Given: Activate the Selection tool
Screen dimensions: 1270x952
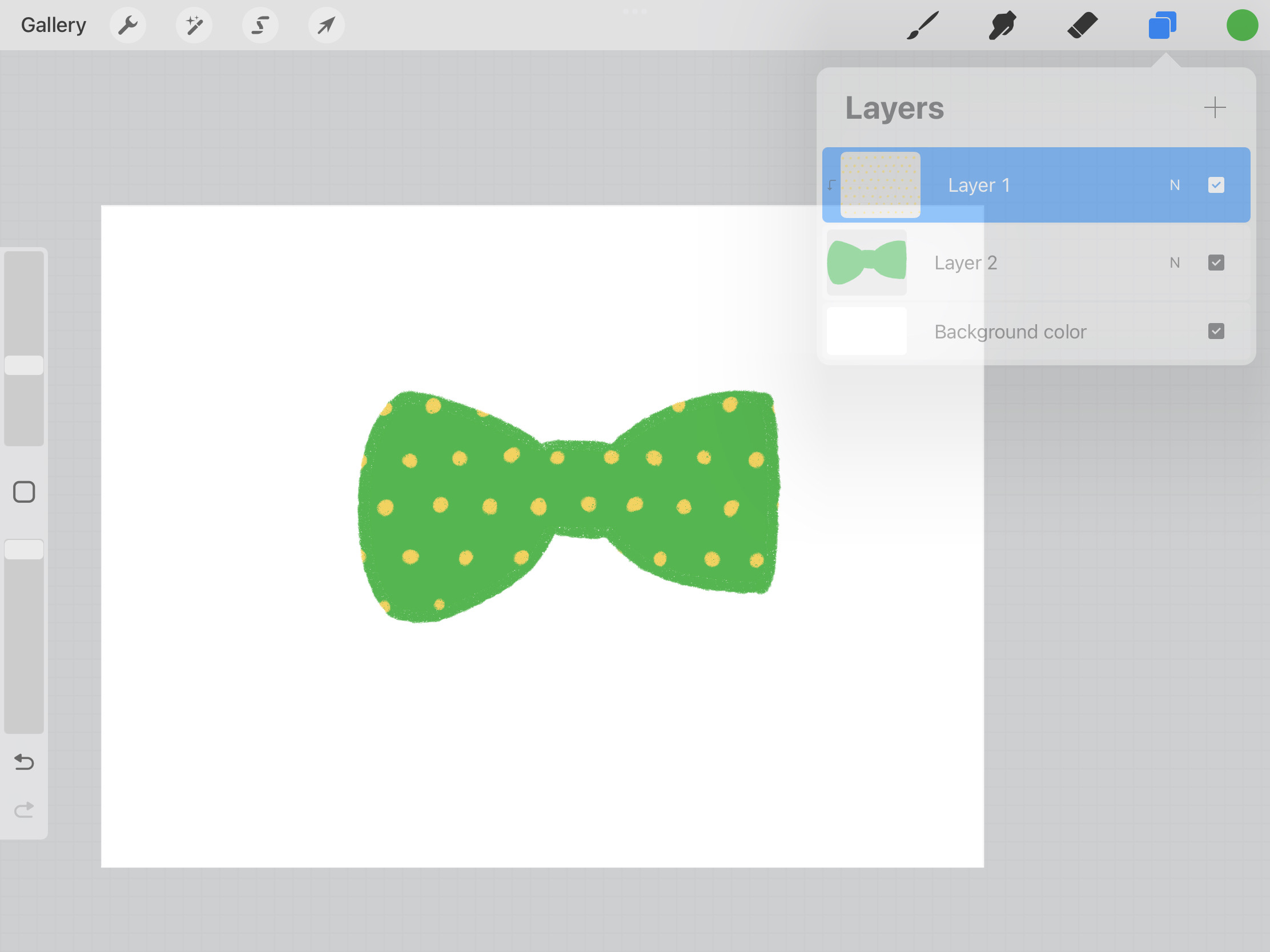Looking at the screenshot, I should coord(260,25).
